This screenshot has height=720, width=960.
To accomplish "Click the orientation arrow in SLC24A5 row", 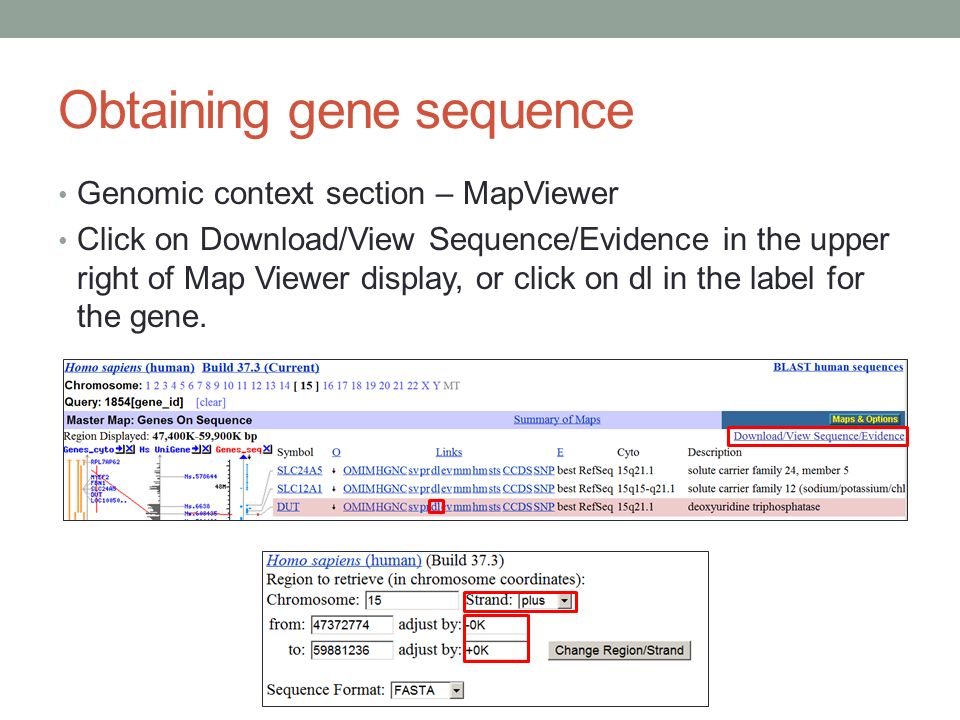I will pos(334,471).
